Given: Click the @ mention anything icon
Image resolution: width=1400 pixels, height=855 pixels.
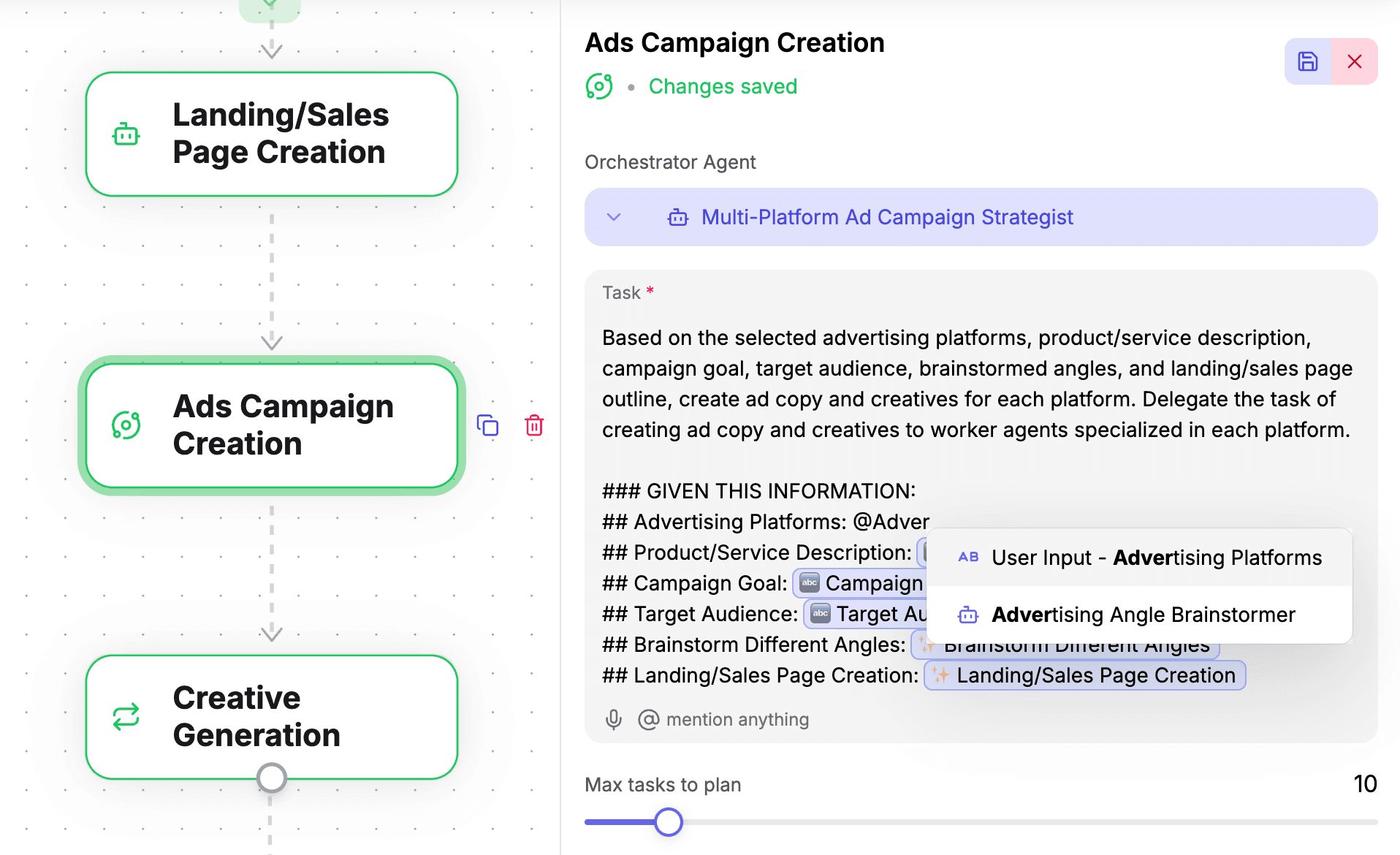Looking at the screenshot, I should click(648, 720).
